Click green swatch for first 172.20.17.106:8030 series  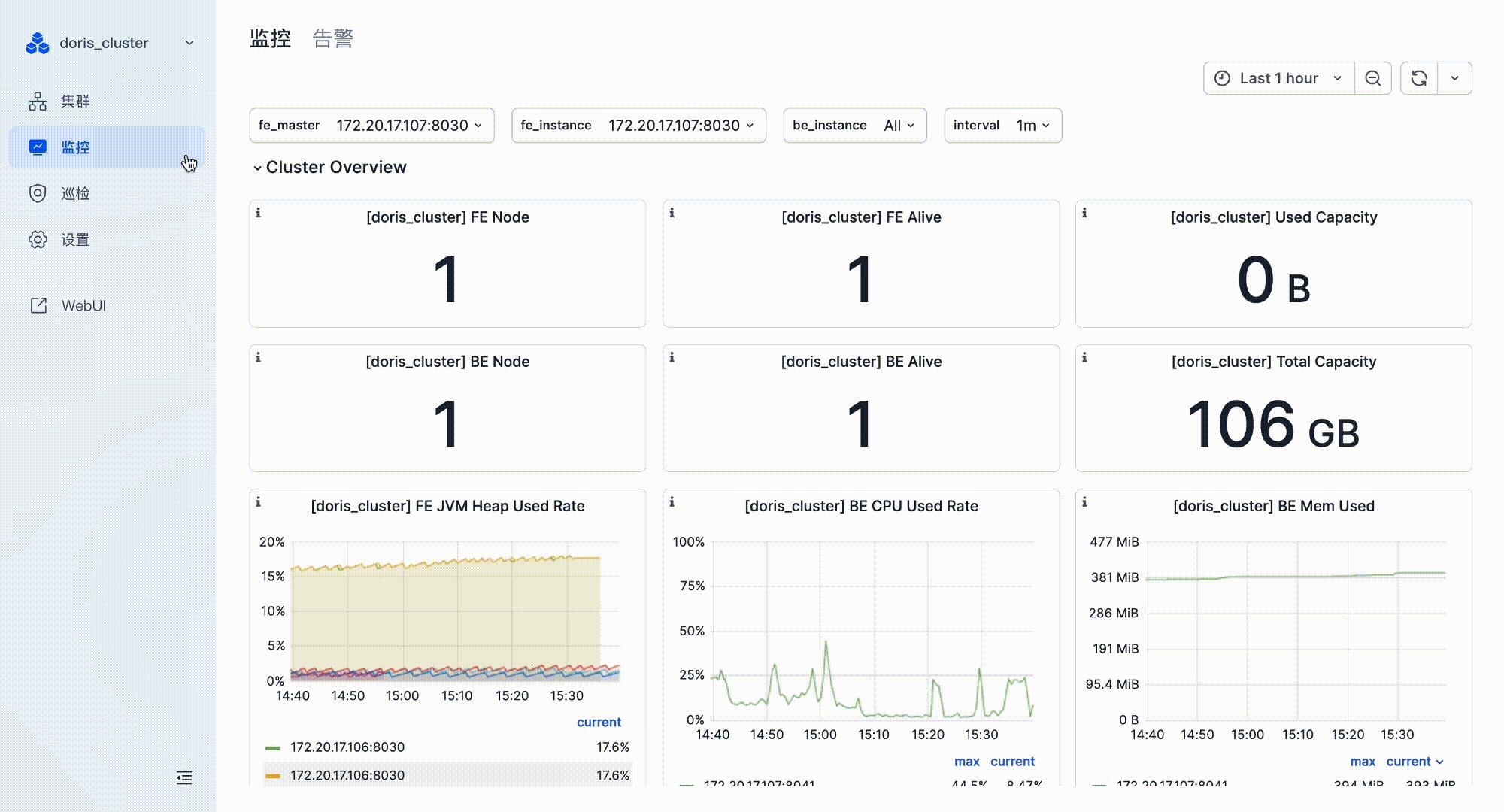click(273, 747)
